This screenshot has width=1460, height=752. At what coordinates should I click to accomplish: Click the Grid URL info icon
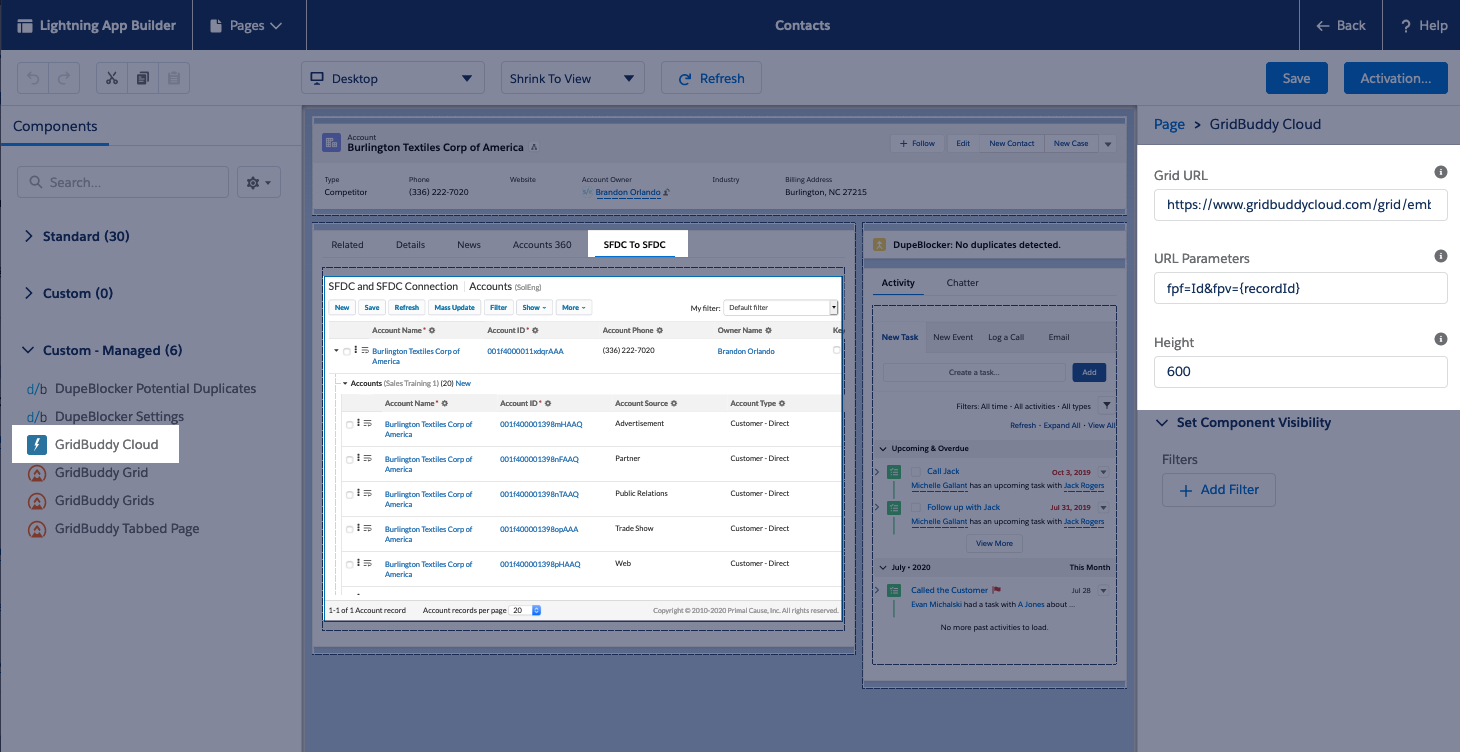pos(1441,172)
